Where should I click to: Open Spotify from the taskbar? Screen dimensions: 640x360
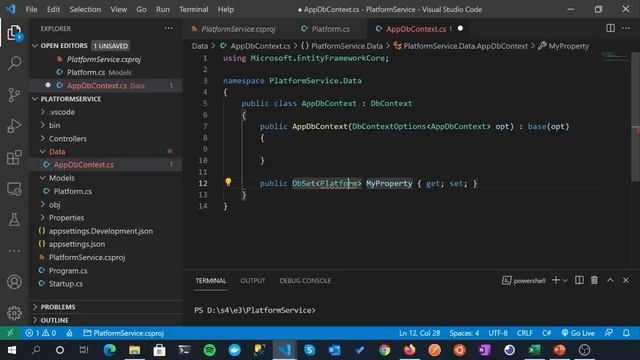click(x=209, y=350)
